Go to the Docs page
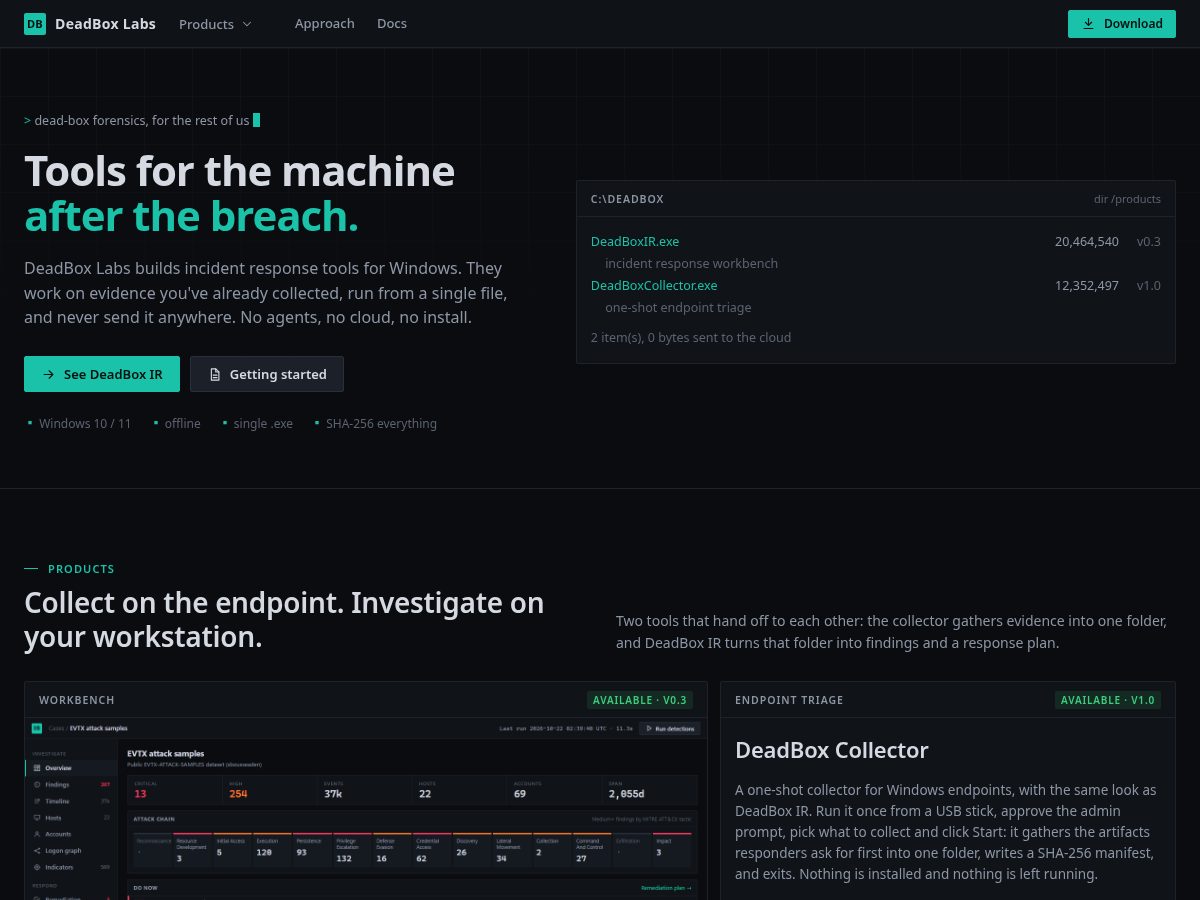Viewport: 1200px width, 900px height. (x=392, y=24)
